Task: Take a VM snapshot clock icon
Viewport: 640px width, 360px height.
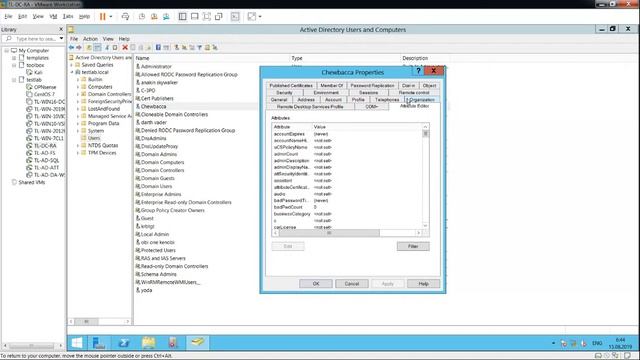Action: tap(142, 16)
